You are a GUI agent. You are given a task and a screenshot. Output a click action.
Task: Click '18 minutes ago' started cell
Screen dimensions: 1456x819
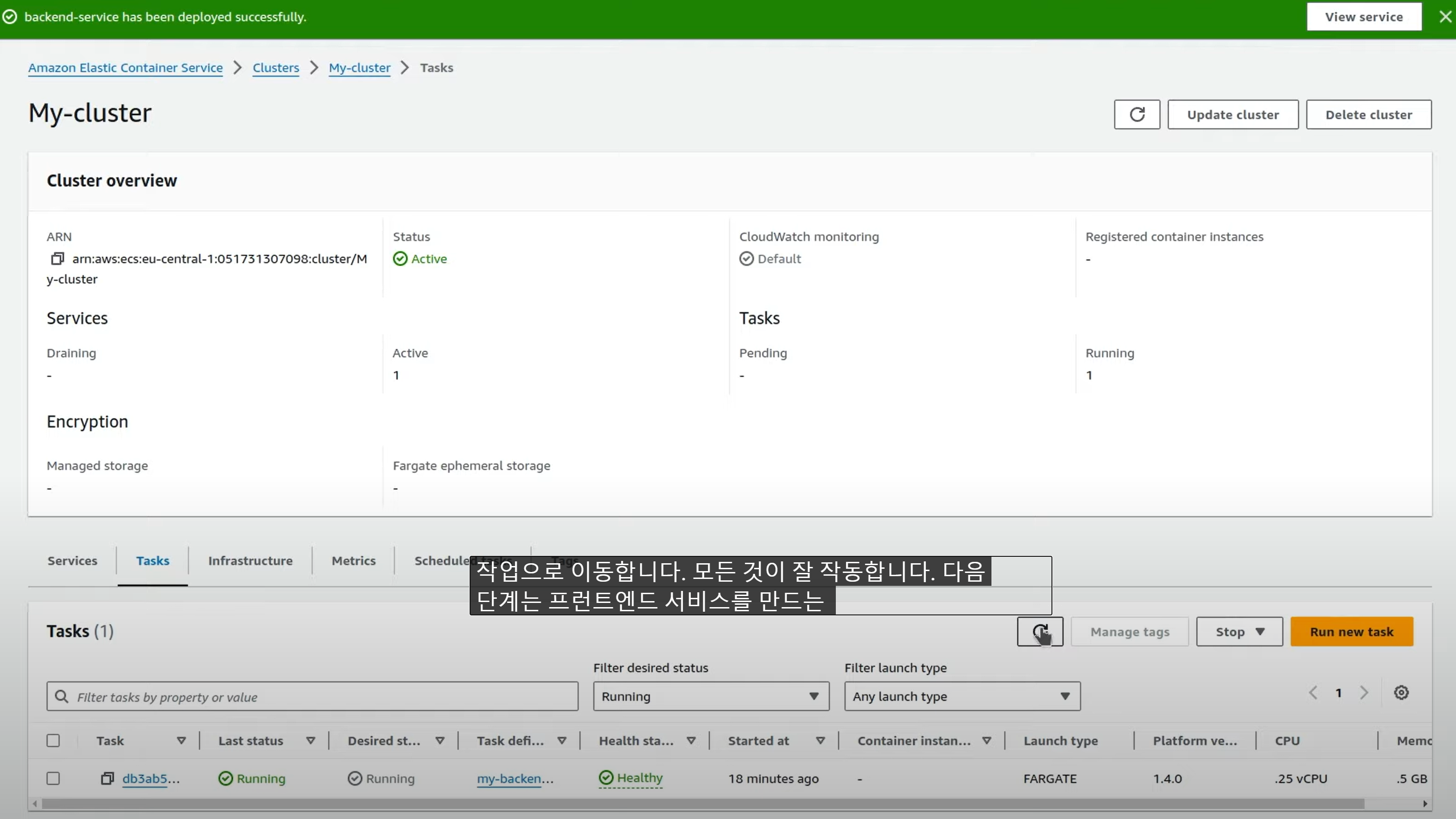[x=773, y=778]
